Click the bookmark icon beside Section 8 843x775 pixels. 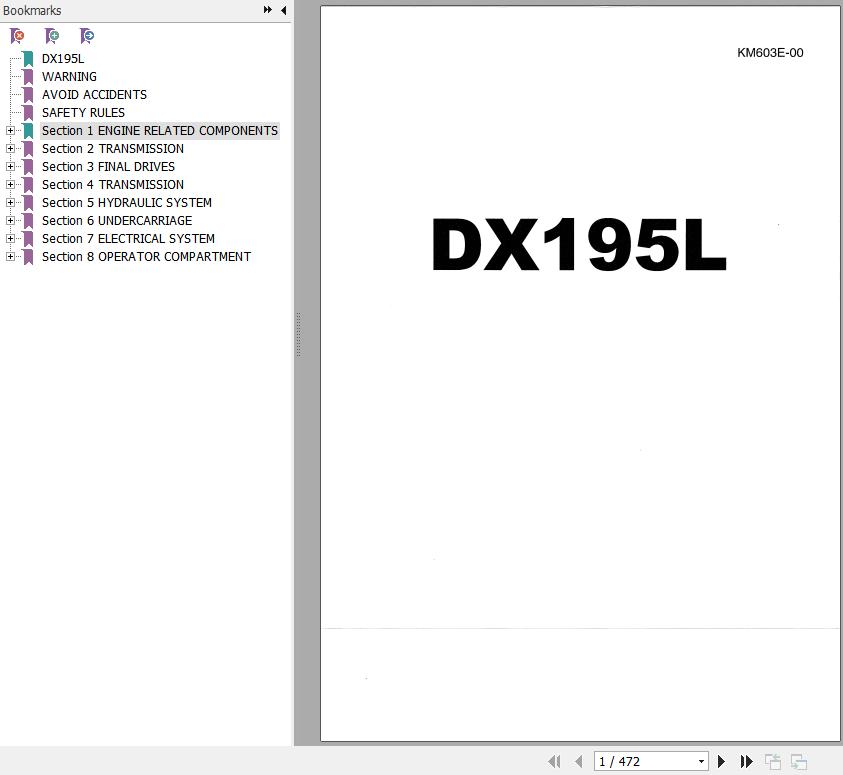tap(28, 257)
